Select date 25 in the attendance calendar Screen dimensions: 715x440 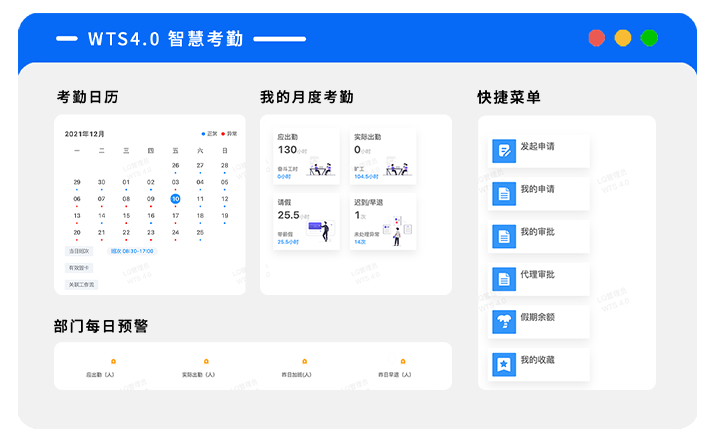[200, 232]
